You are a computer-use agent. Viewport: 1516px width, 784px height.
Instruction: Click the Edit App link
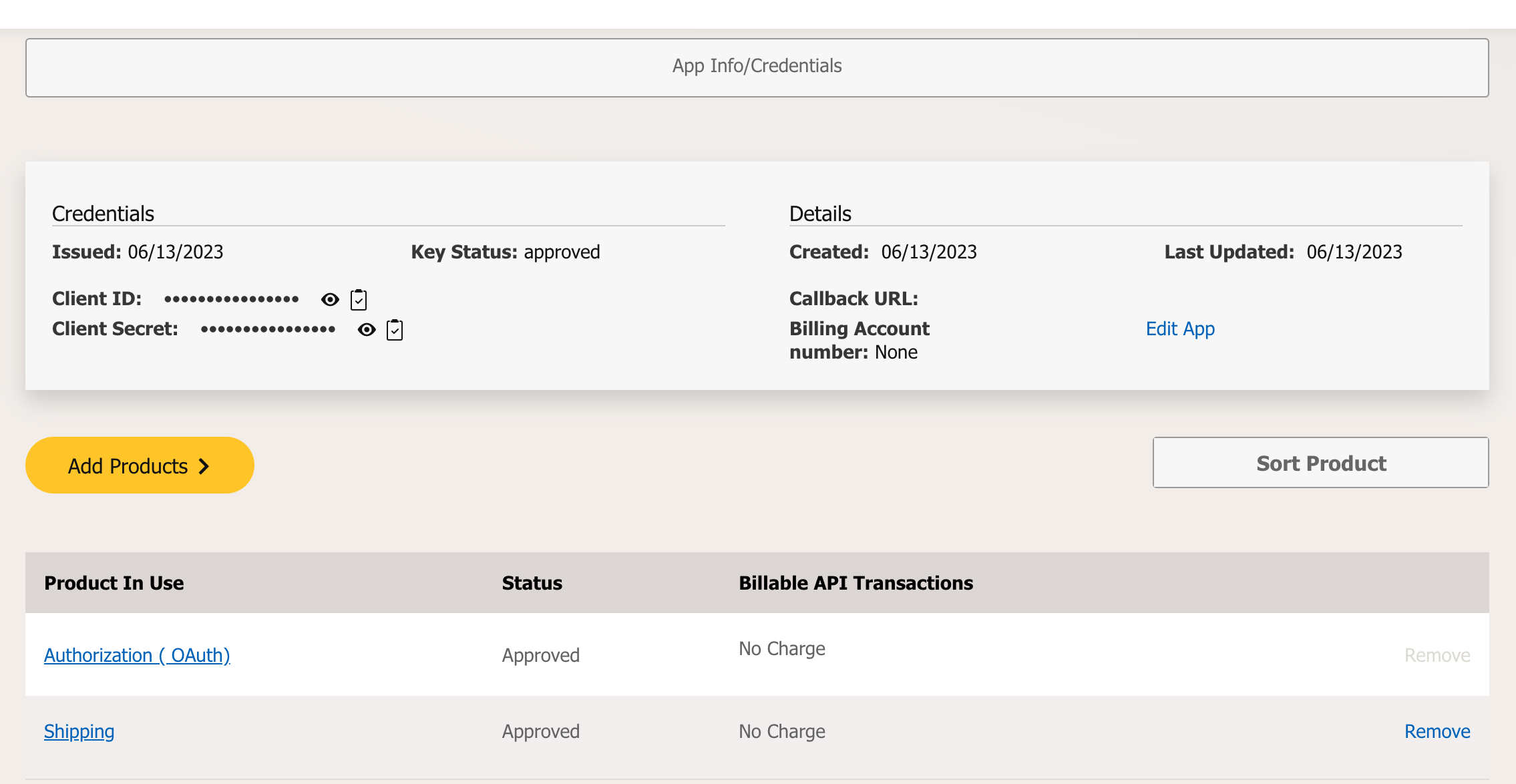tap(1180, 329)
